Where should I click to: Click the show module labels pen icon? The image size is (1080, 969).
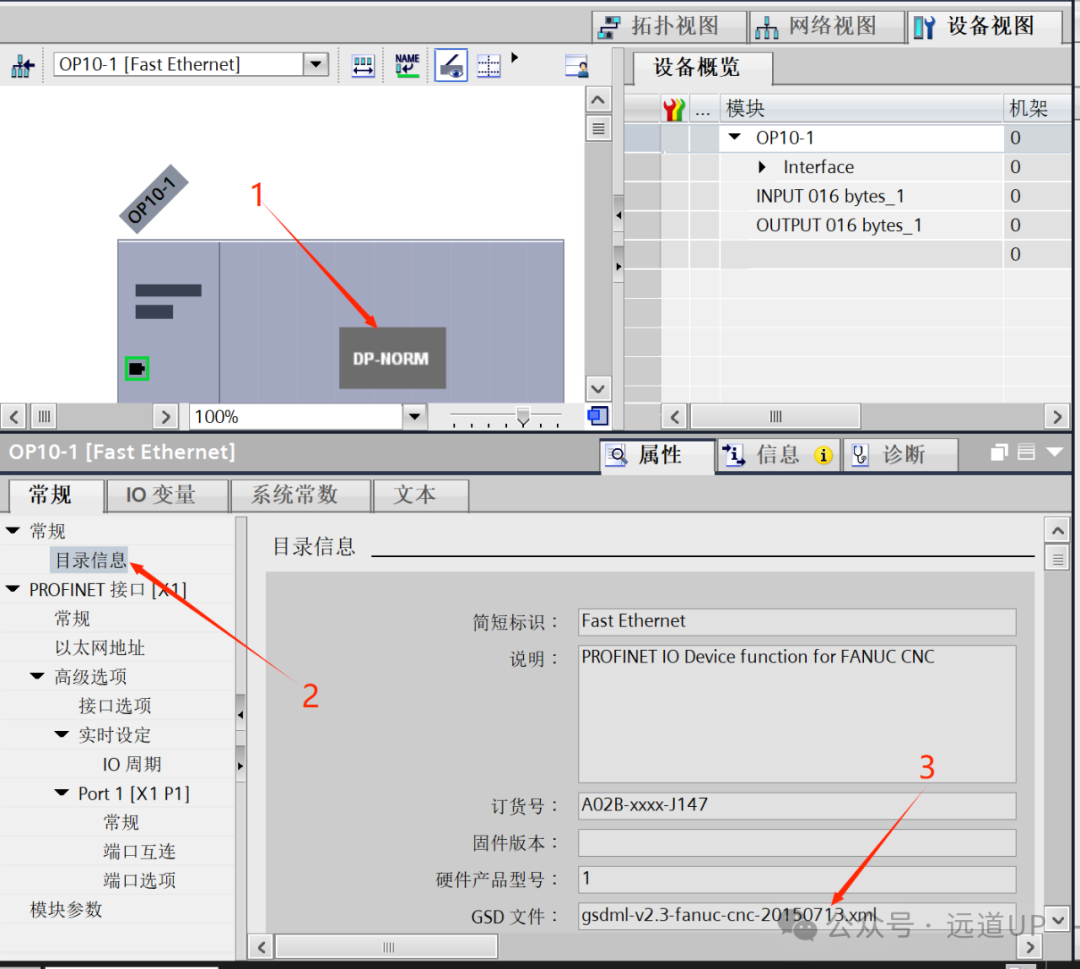pos(450,65)
